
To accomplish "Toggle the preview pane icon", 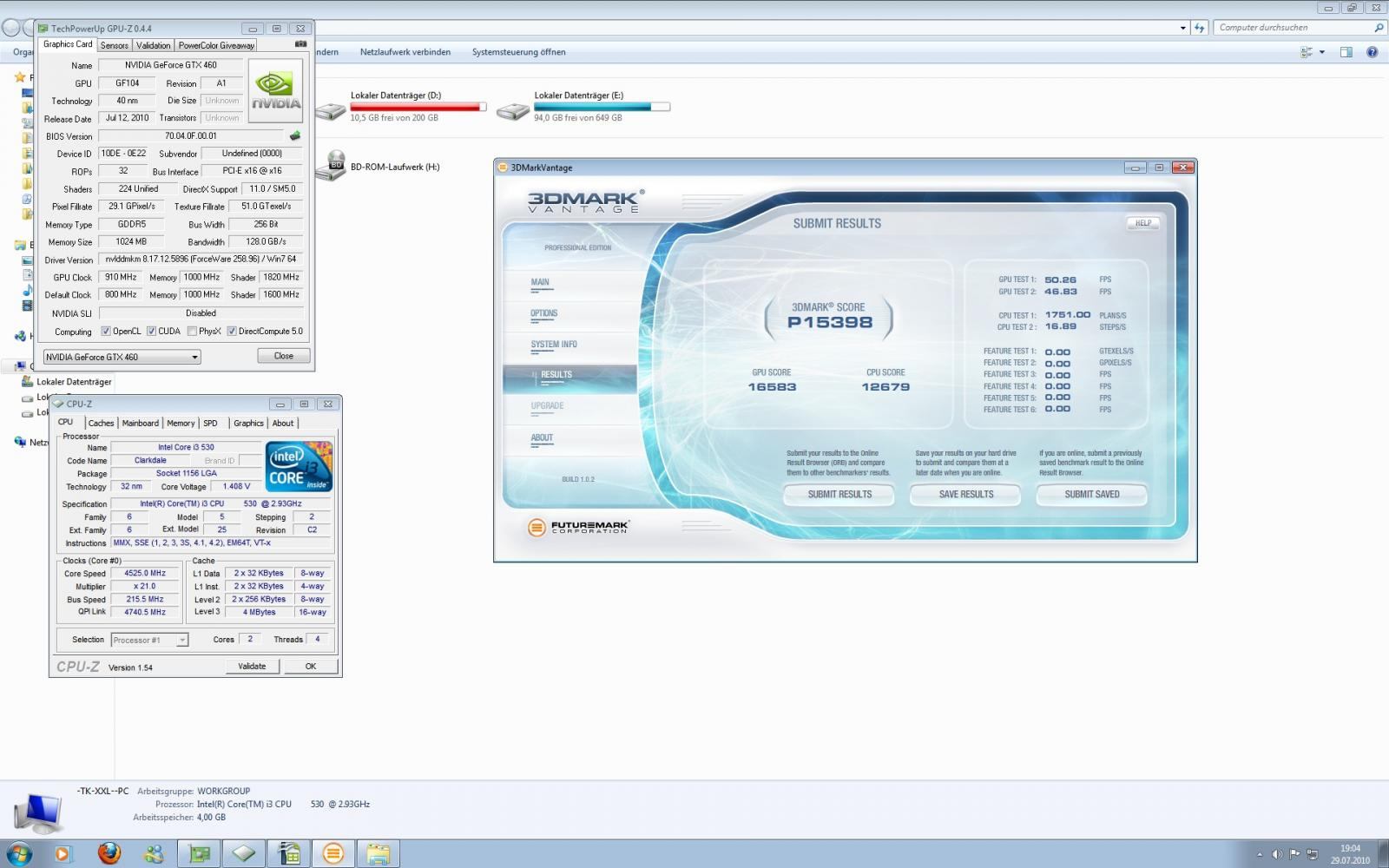I will [1346, 52].
